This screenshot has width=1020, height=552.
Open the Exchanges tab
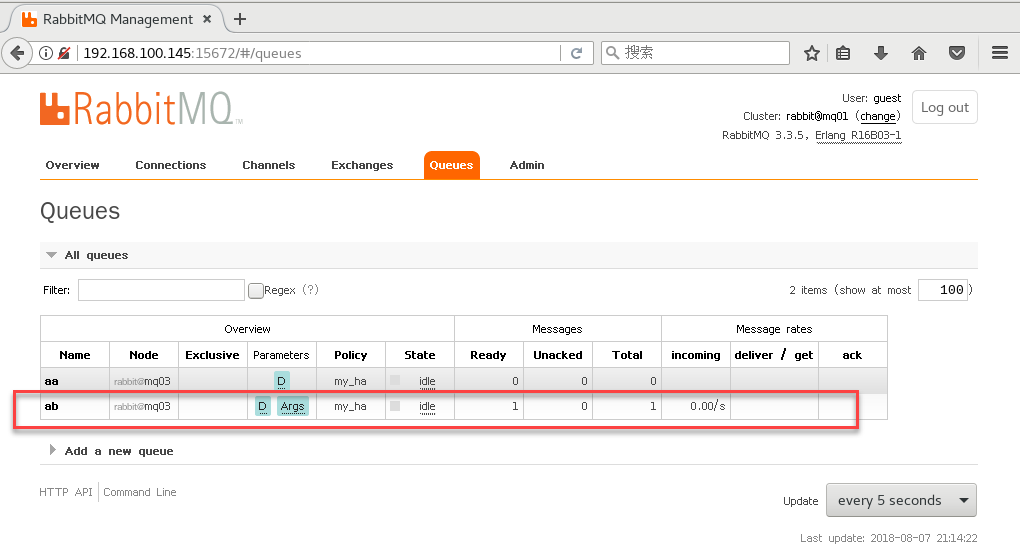[x=362, y=165]
